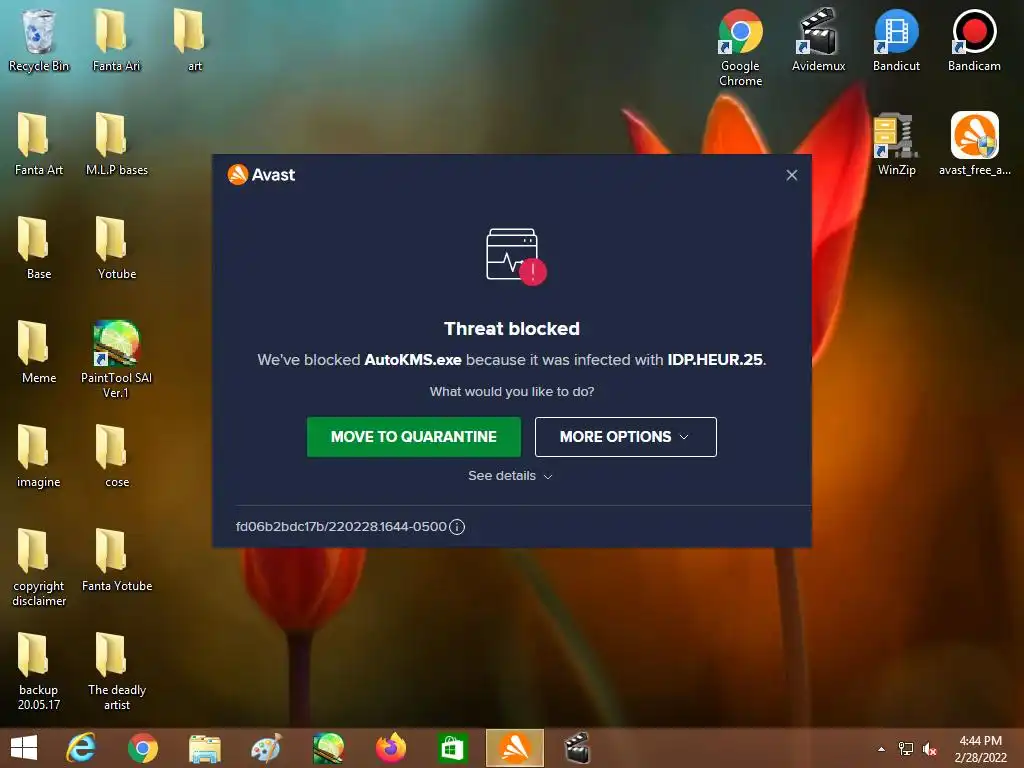Select the imagine folder

[39, 456]
